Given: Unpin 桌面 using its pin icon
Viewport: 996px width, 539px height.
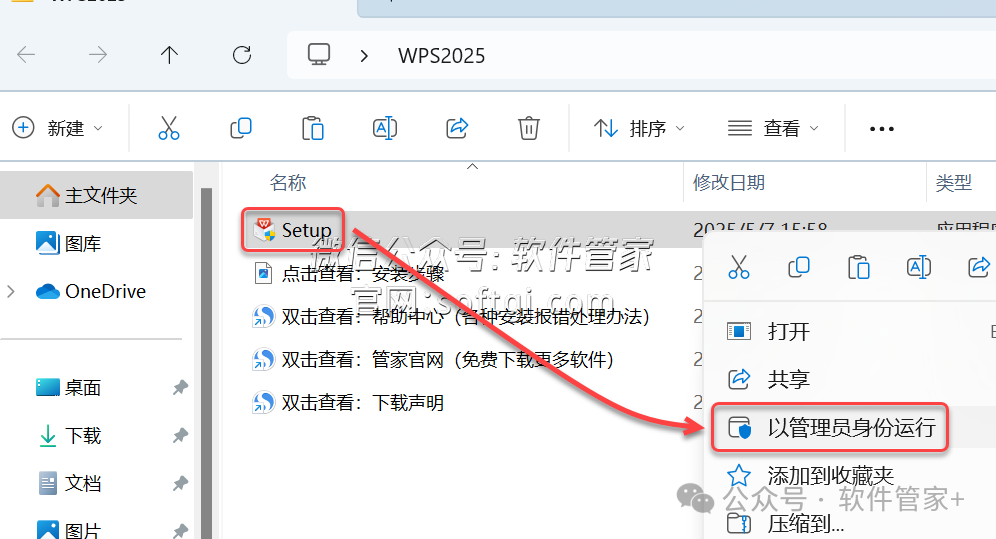Looking at the screenshot, I should coord(180,387).
